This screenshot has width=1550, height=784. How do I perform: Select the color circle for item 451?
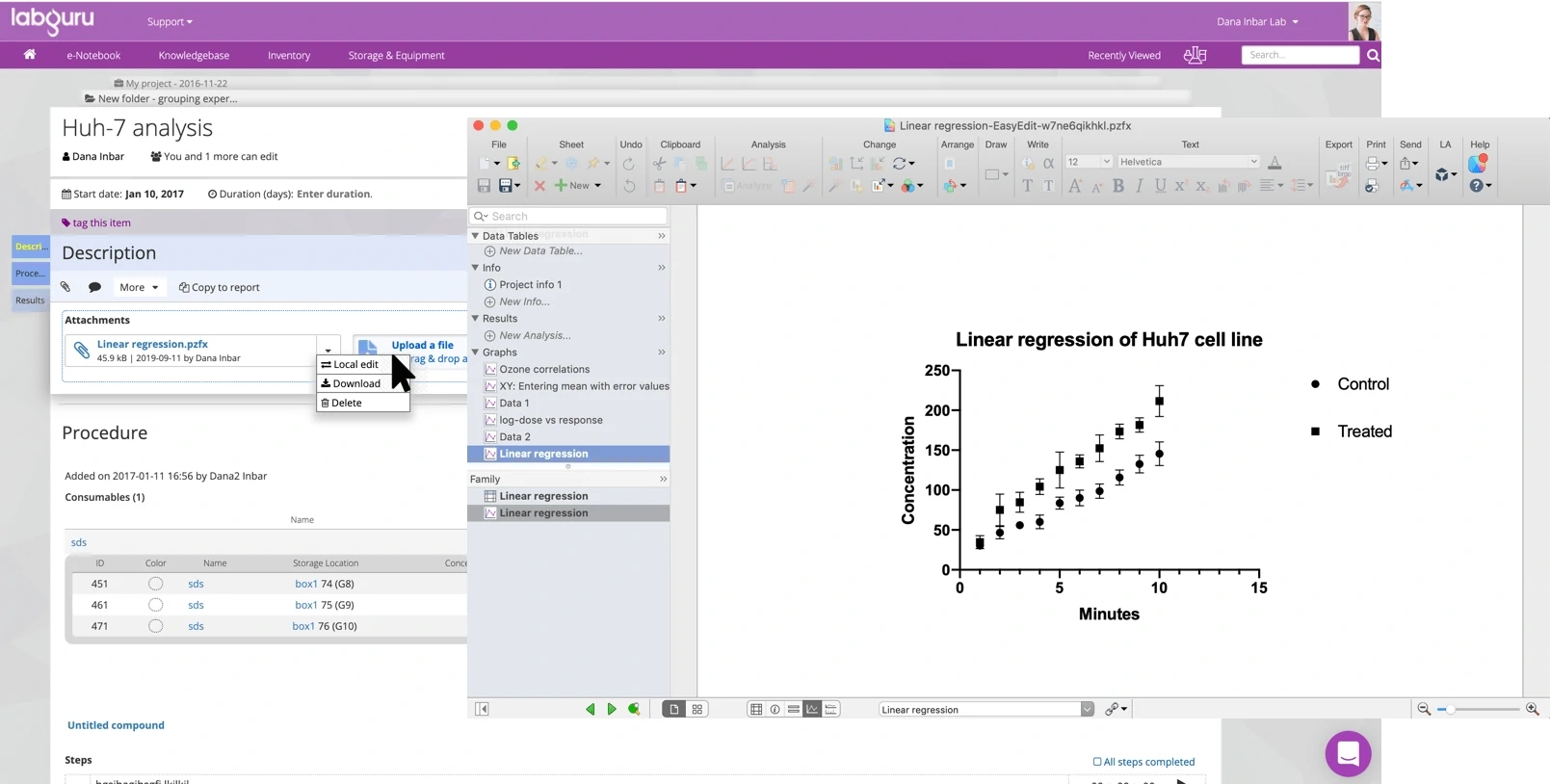[155, 584]
